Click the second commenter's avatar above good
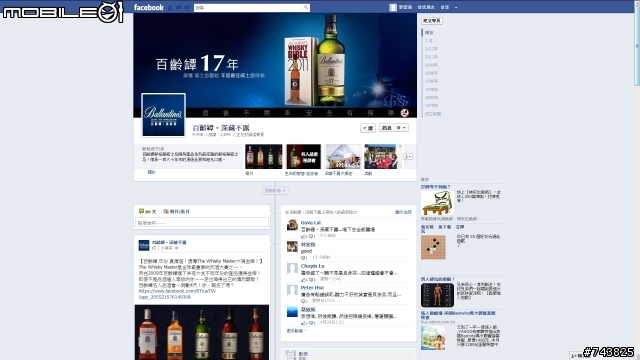Image resolution: width=640 pixels, height=360 pixels. pos(292,247)
